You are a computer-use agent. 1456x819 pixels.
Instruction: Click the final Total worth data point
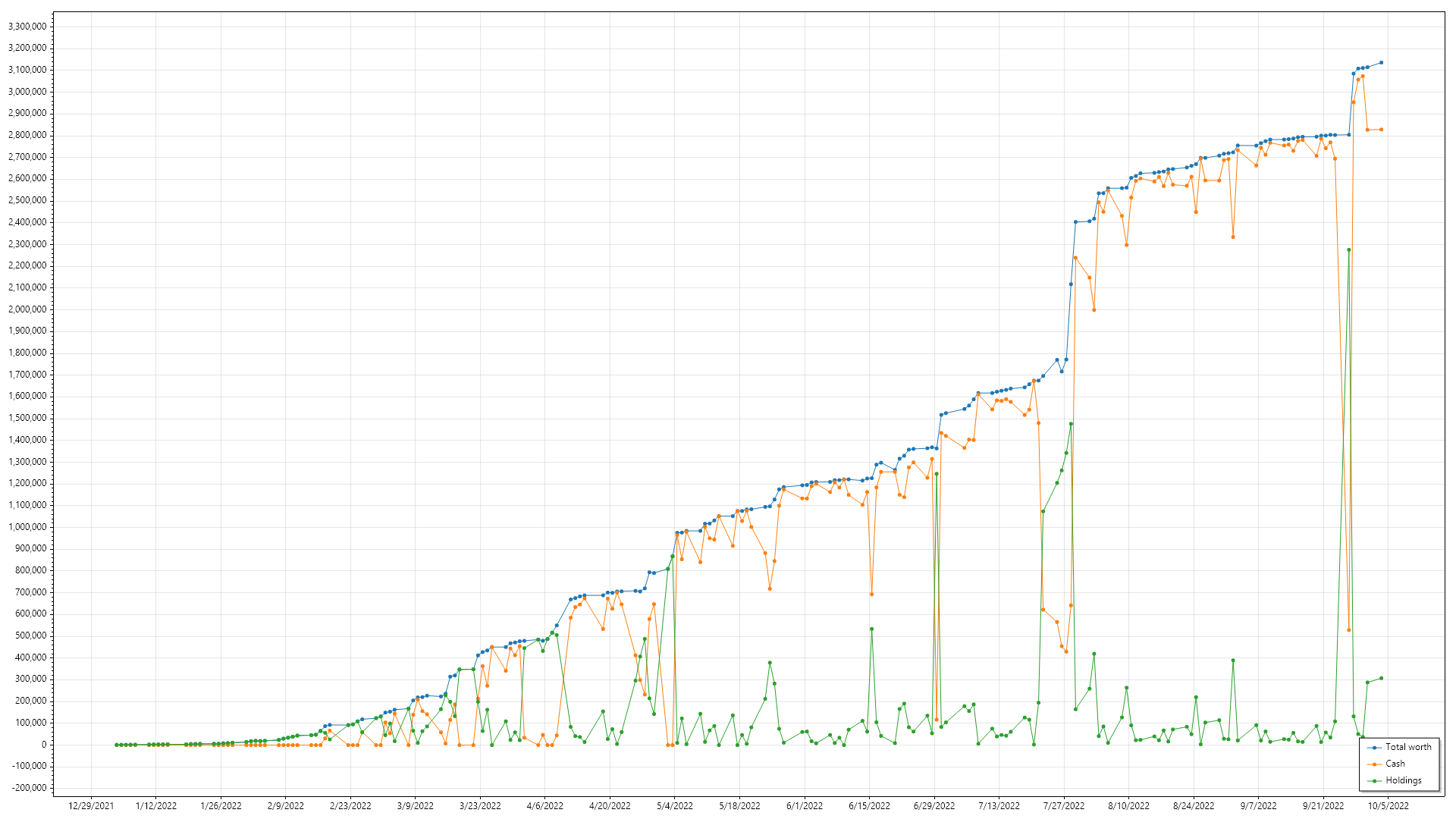1381,63
